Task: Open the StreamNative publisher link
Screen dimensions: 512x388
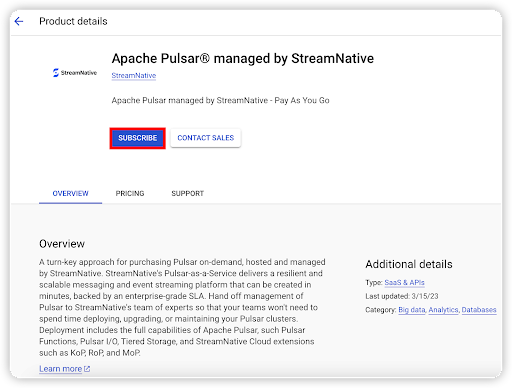Action: [134, 76]
